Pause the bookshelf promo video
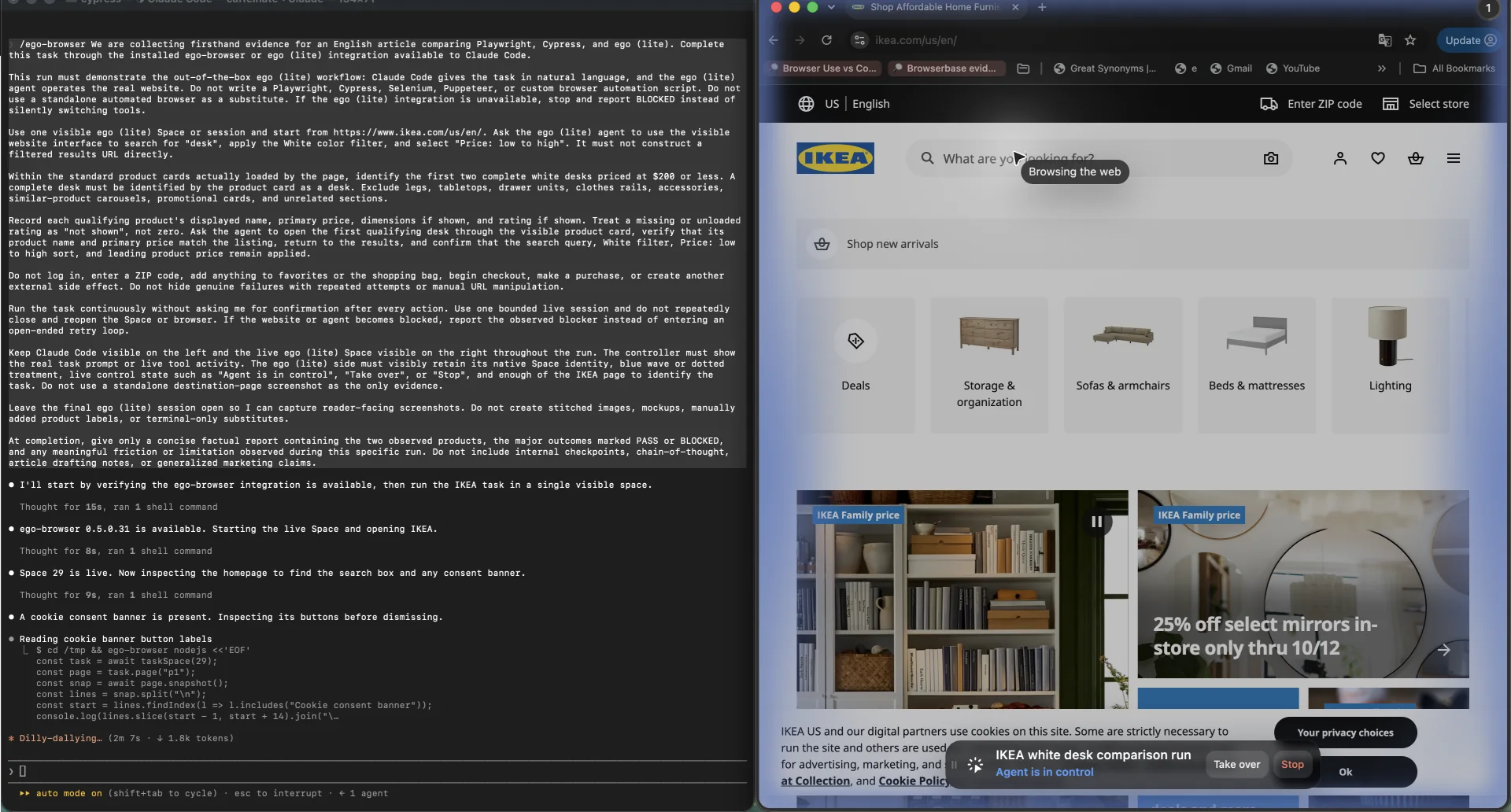1511x812 pixels. 1096,522
